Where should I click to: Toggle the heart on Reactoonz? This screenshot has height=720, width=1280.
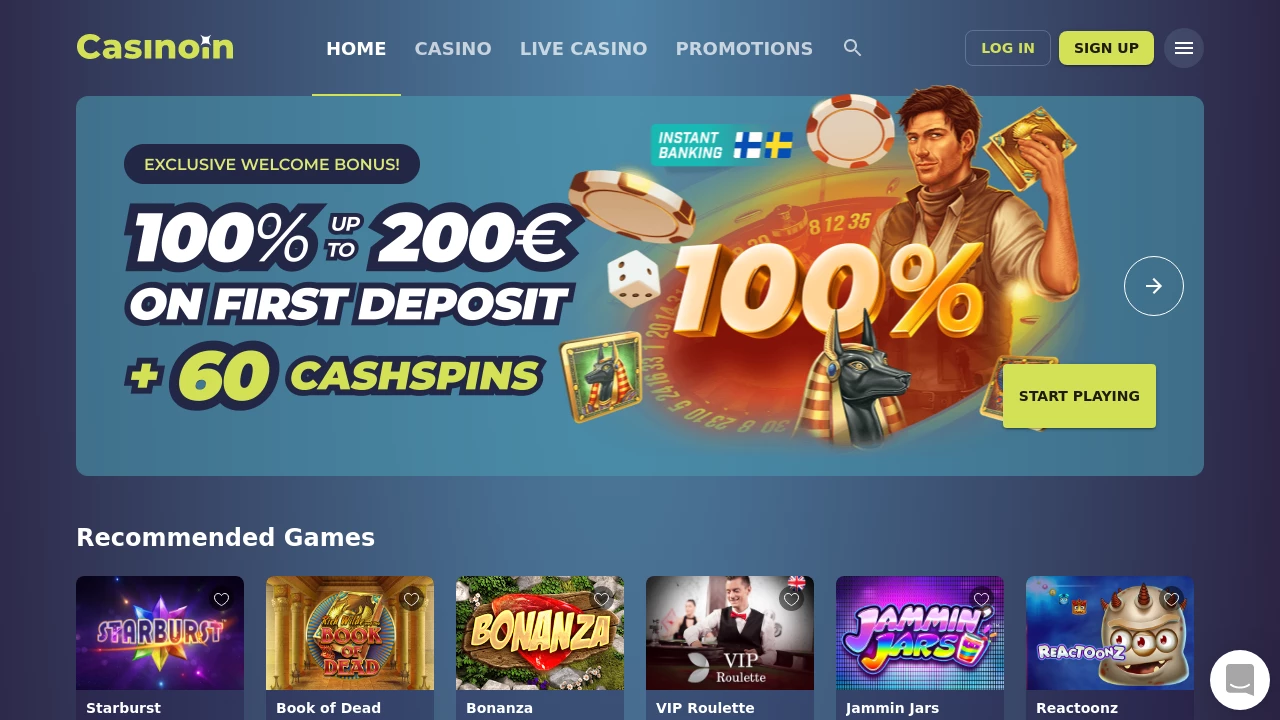click(1172, 599)
